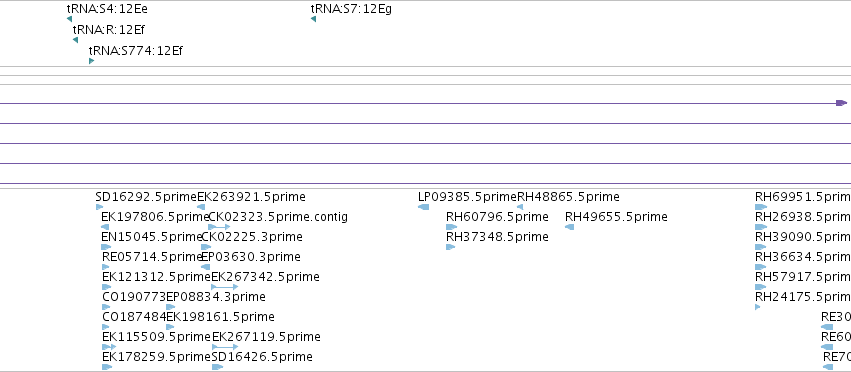This screenshot has height=372, width=851.
Task: Open the RH60796.5prime label link
Action: [497, 217]
